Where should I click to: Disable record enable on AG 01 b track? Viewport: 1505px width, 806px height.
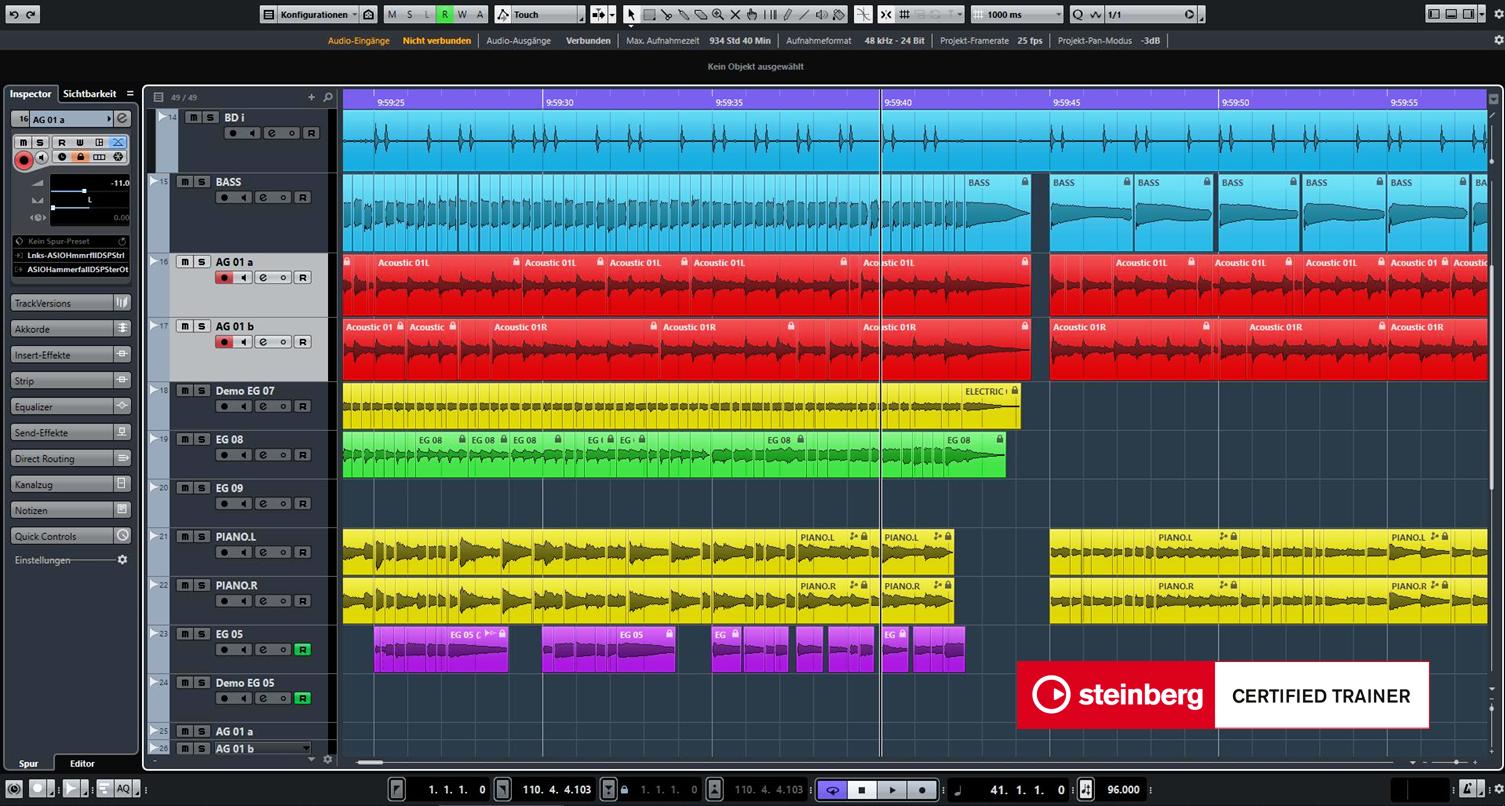click(x=224, y=342)
